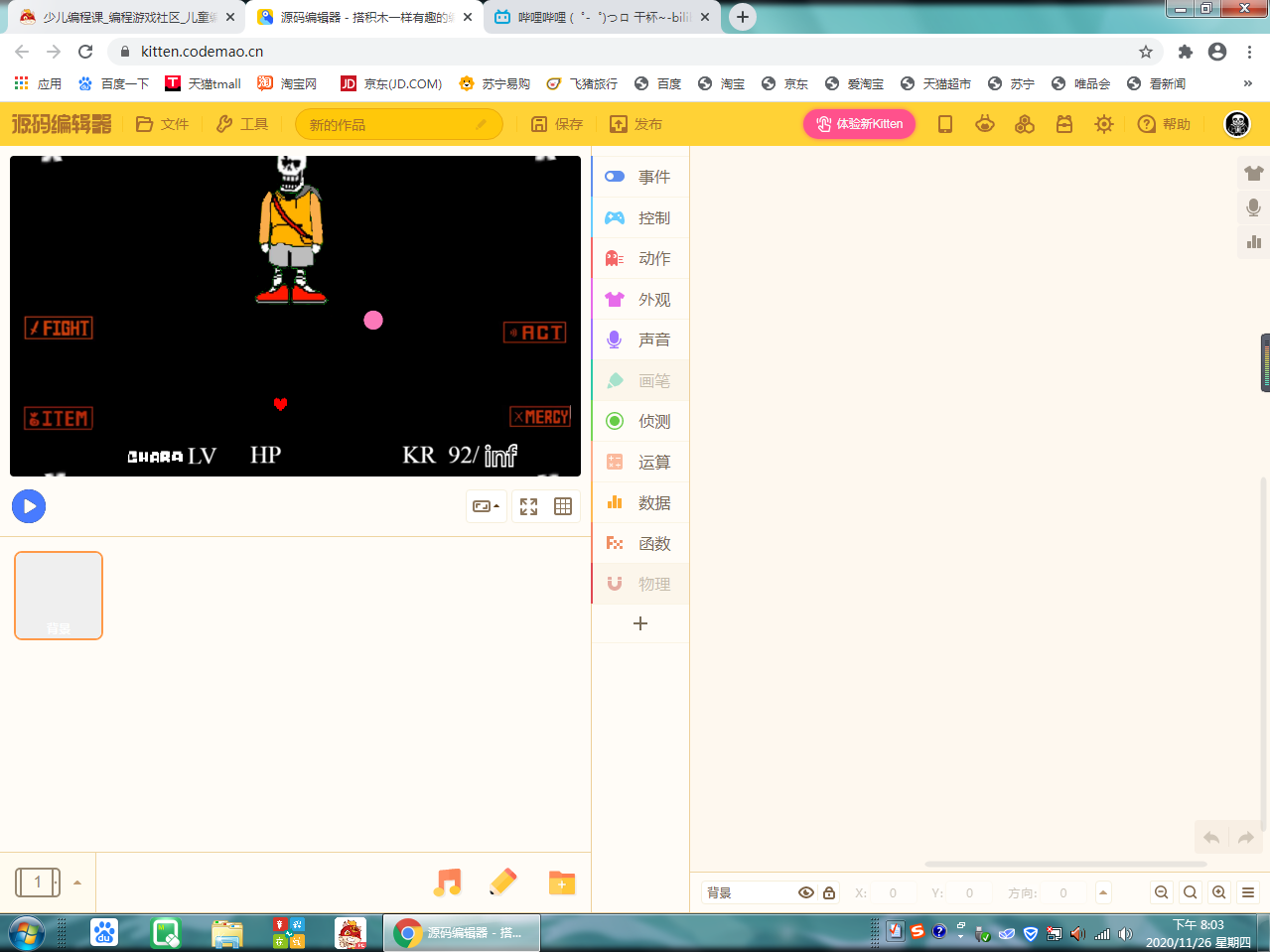Open the Windows Start button
Screen dimensions: 1270x952
click(x=27, y=933)
